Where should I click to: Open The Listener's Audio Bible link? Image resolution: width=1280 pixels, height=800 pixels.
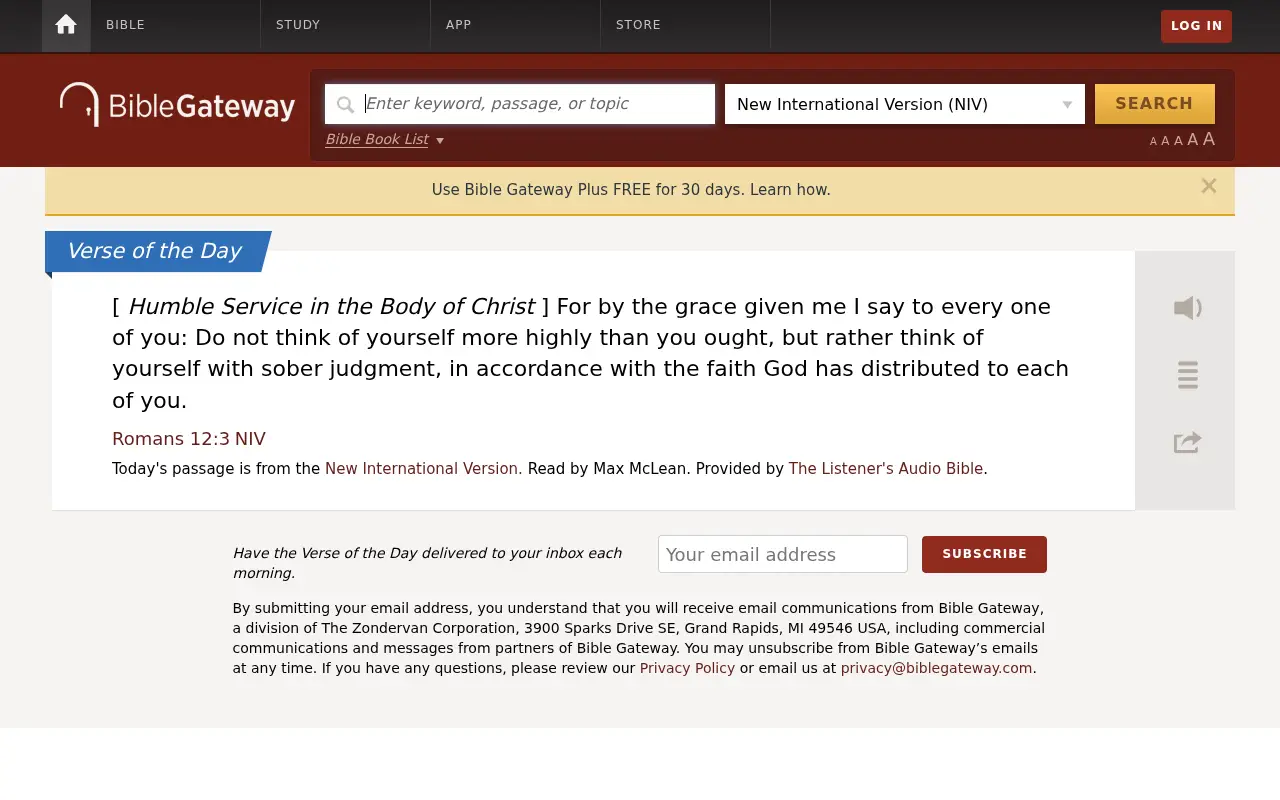pyautogui.click(x=886, y=468)
